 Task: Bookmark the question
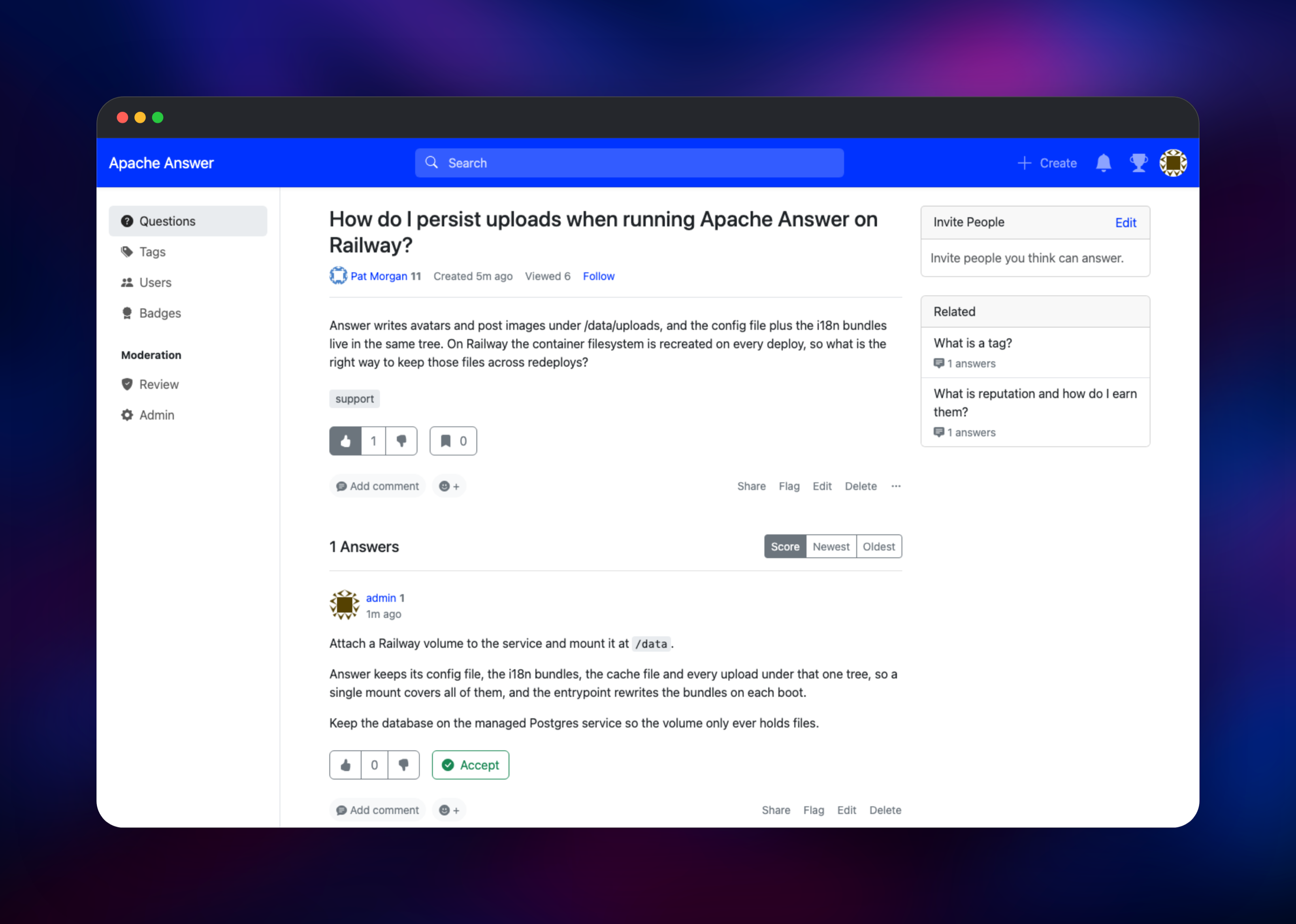[x=453, y=441]
